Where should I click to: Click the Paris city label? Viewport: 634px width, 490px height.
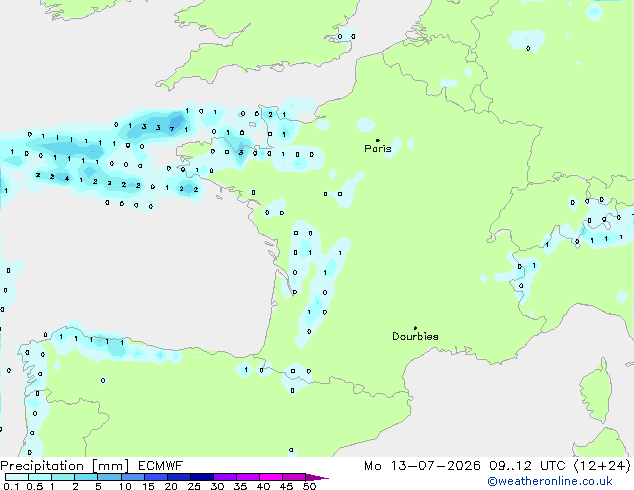pos(378,148)
